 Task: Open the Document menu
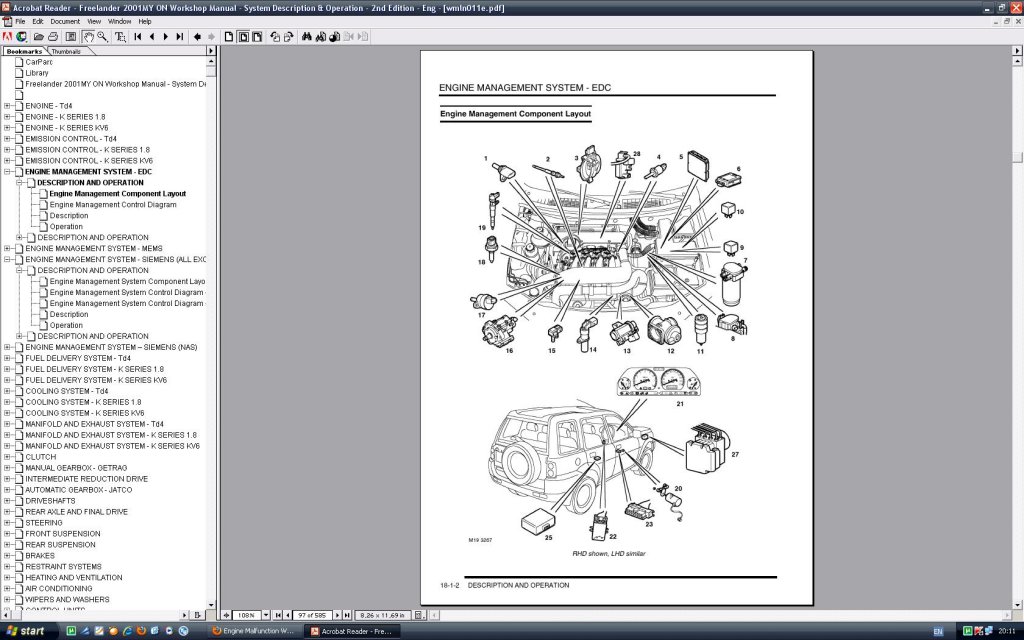65,21
